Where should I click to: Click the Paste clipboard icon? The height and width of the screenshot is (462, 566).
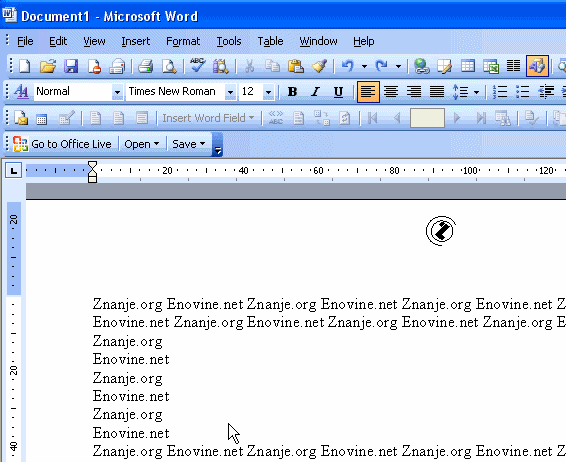[x=296, y=66]
